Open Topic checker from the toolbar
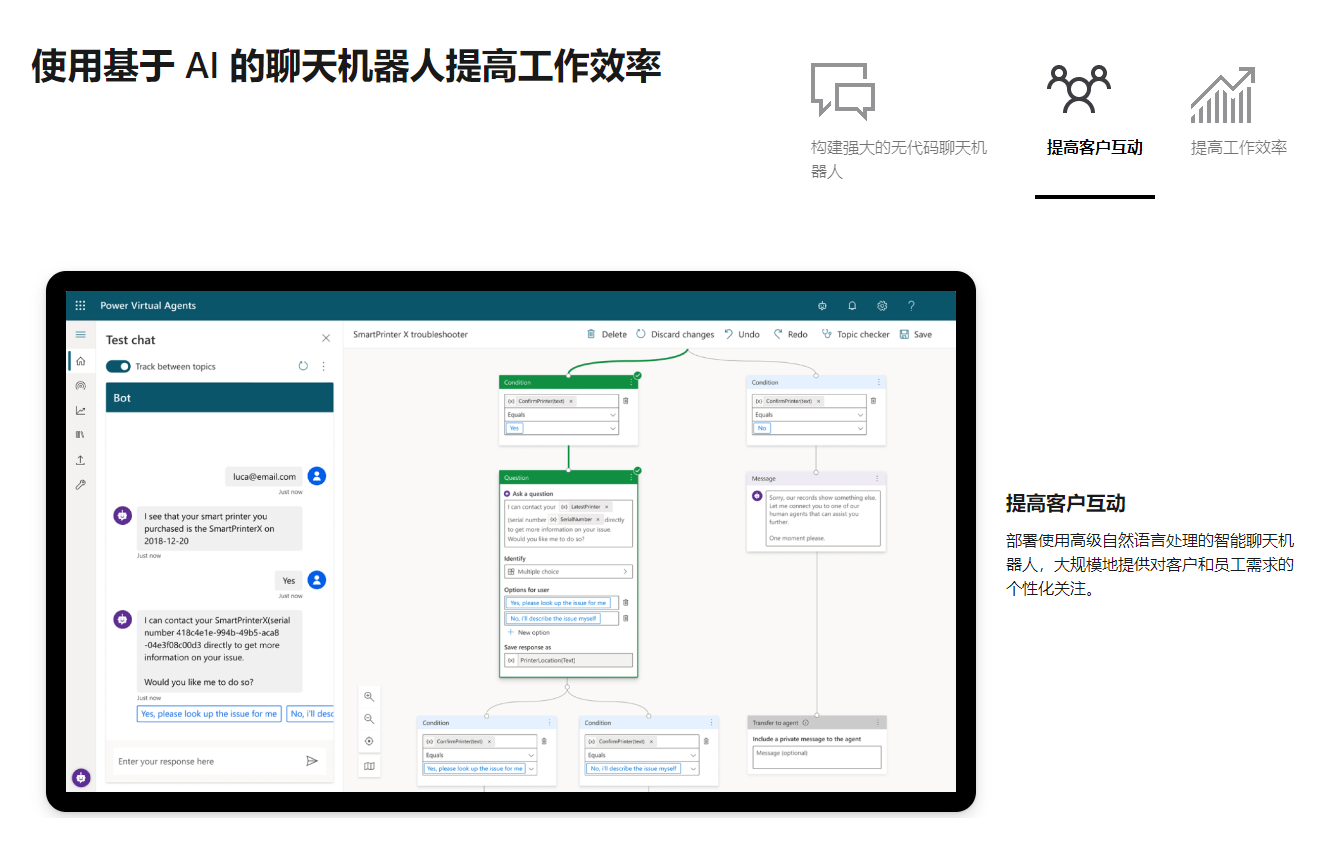This screenshot has height=846, width=1335. [855, 335]
